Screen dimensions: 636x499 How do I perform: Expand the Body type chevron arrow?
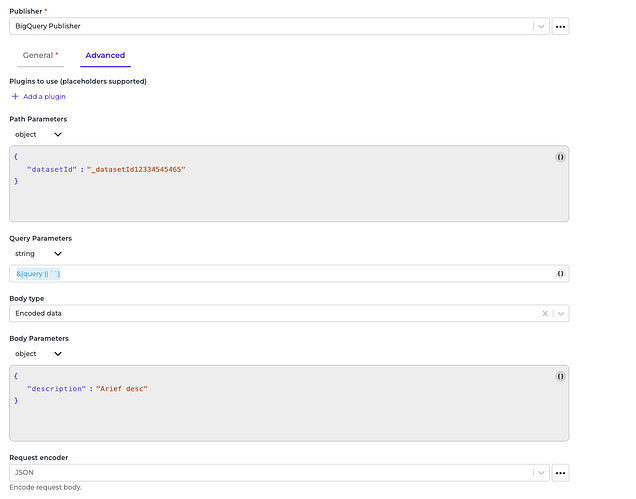coord(560,313)
